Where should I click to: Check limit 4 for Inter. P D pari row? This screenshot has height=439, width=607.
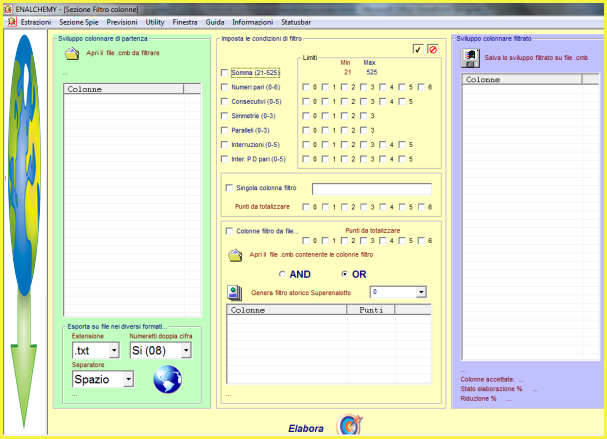(x=382, y=159)
